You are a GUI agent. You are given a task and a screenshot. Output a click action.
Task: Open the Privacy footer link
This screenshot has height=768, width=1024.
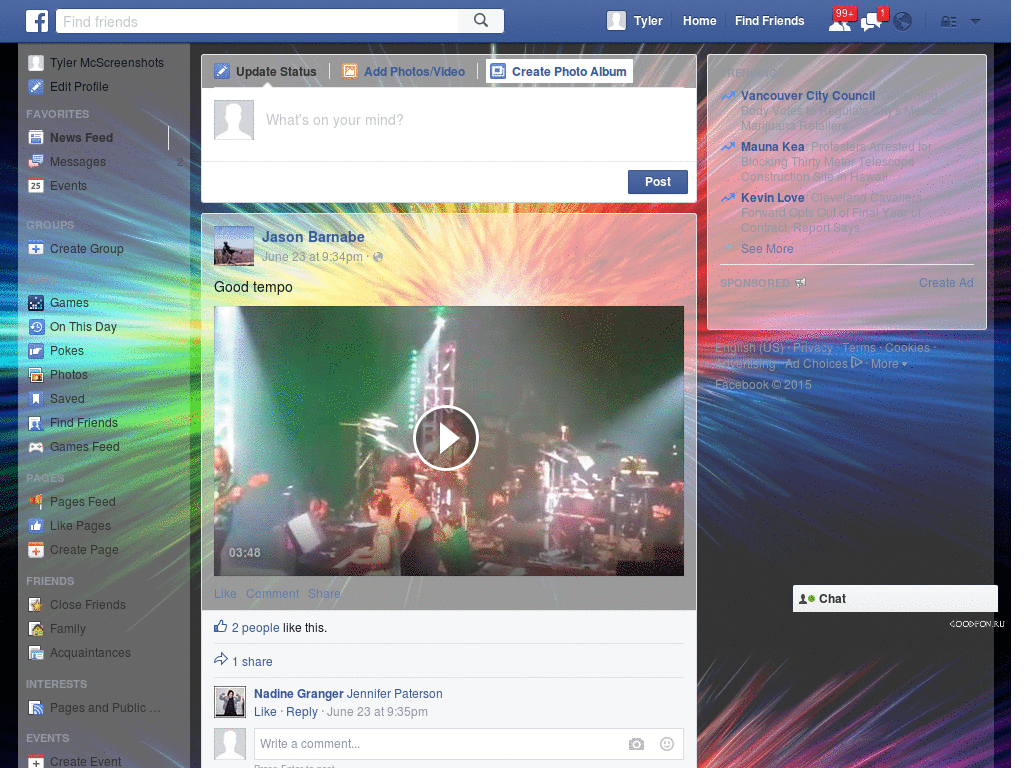click(x=813, y=348)
